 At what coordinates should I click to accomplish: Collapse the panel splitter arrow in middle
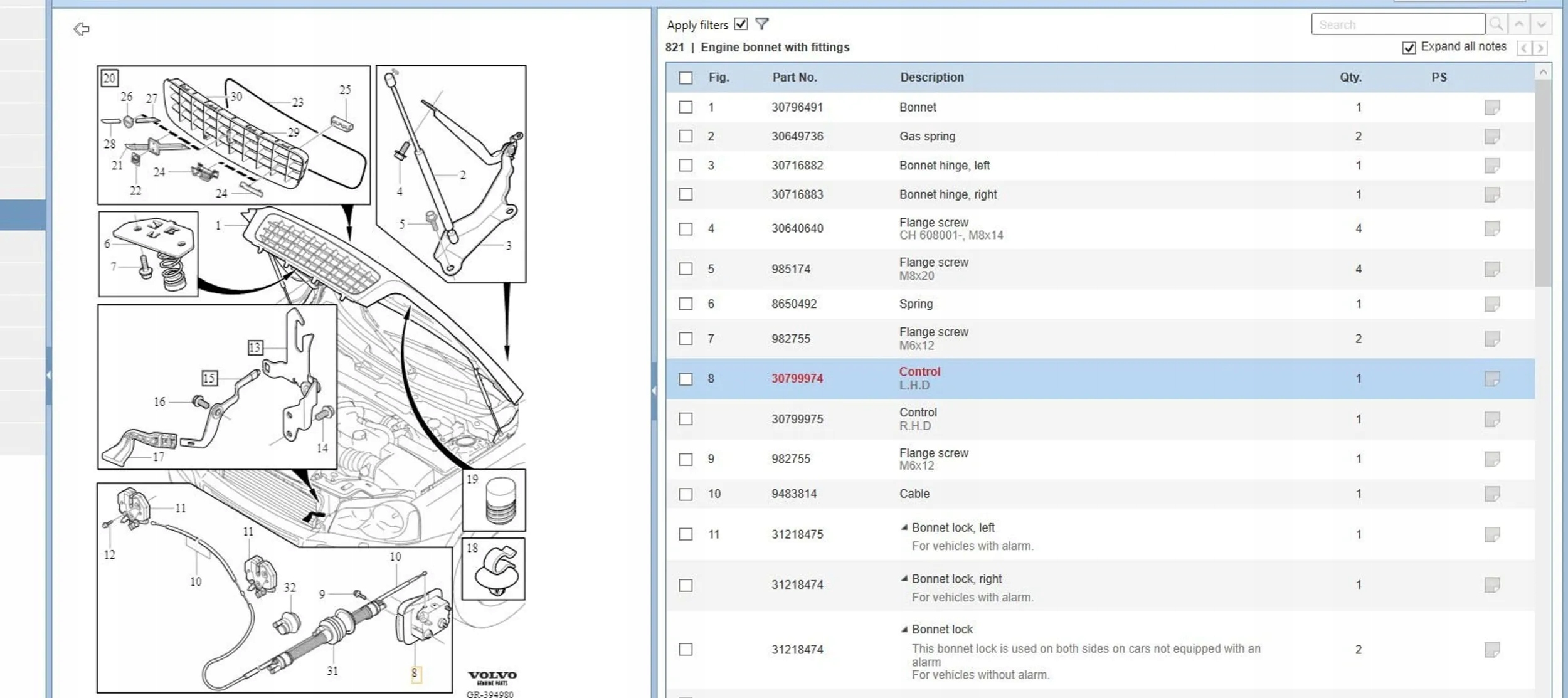point(654,390)
